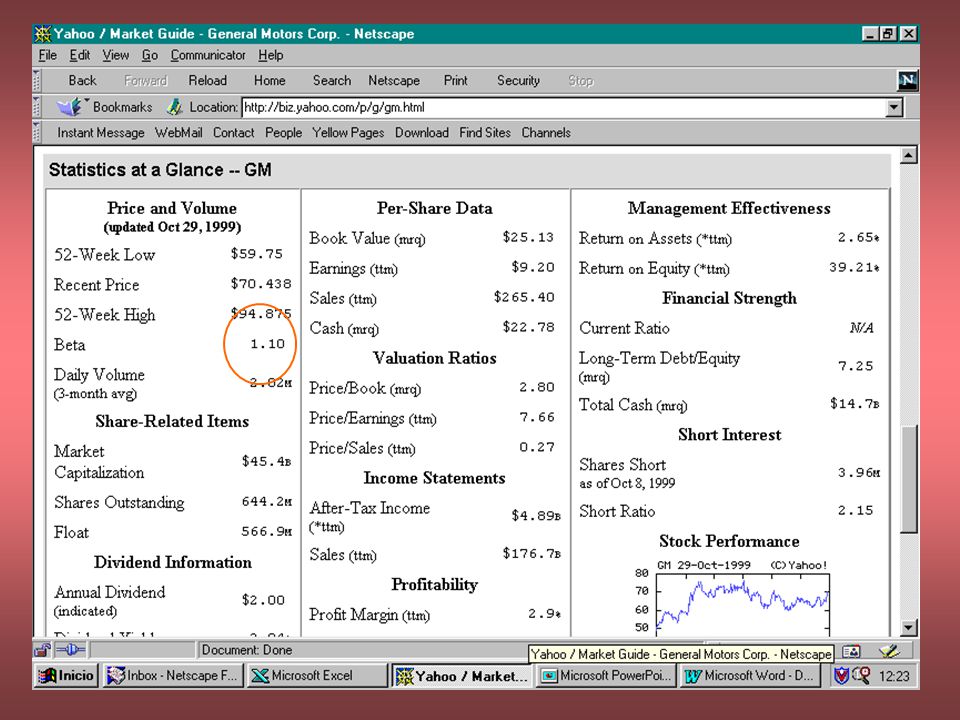Click the 'Statistics at a Glance -- GM' heading
960x720 pixels.
coord(160,170)
